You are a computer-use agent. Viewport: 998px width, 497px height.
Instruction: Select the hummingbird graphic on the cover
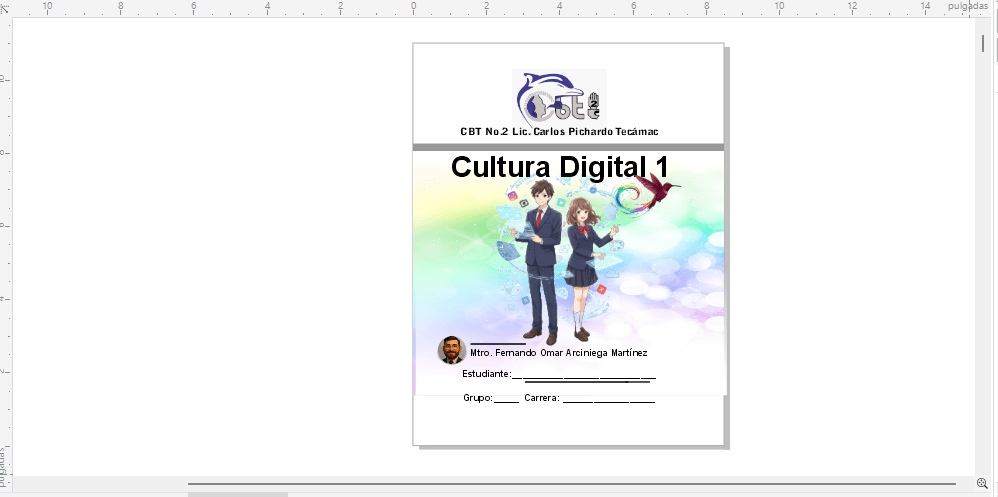coord(655,188)
